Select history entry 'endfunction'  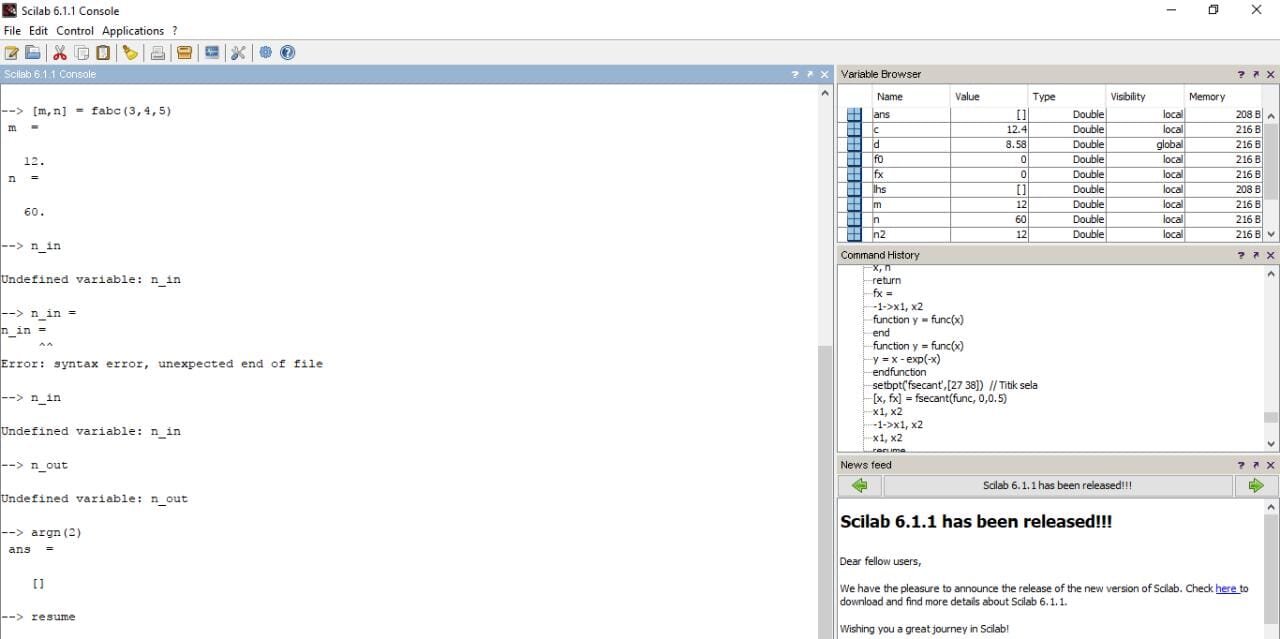point(899,372)
